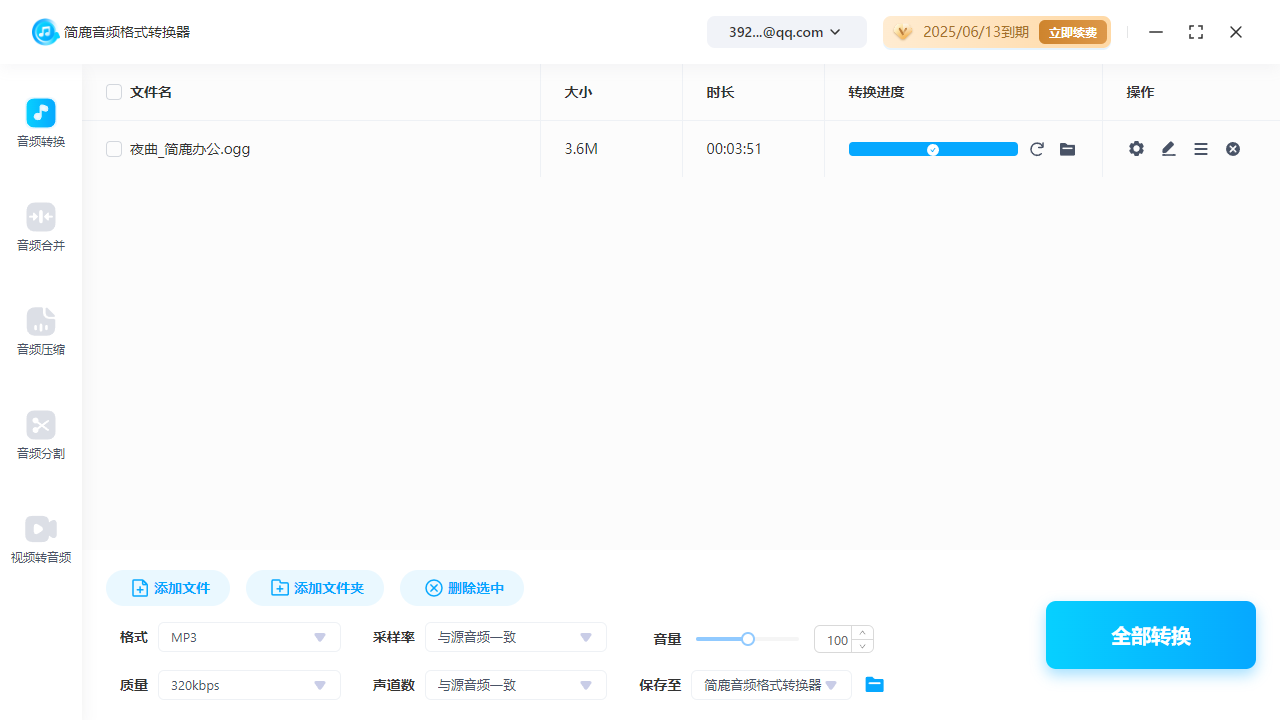Expand the 质量 dropdown showing 320kbps
This screenshot has width=1280, height=720.
(x=248, y=685)
